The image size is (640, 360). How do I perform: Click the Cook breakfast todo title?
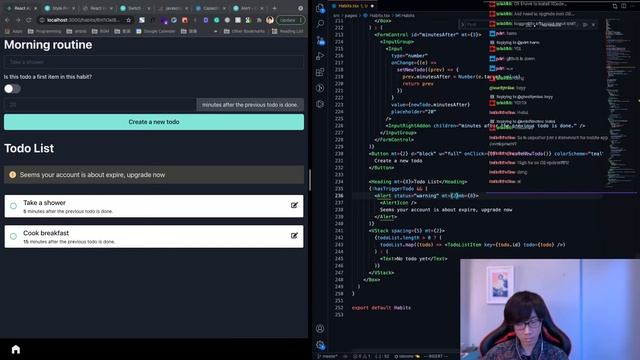(x=46, y=233)
